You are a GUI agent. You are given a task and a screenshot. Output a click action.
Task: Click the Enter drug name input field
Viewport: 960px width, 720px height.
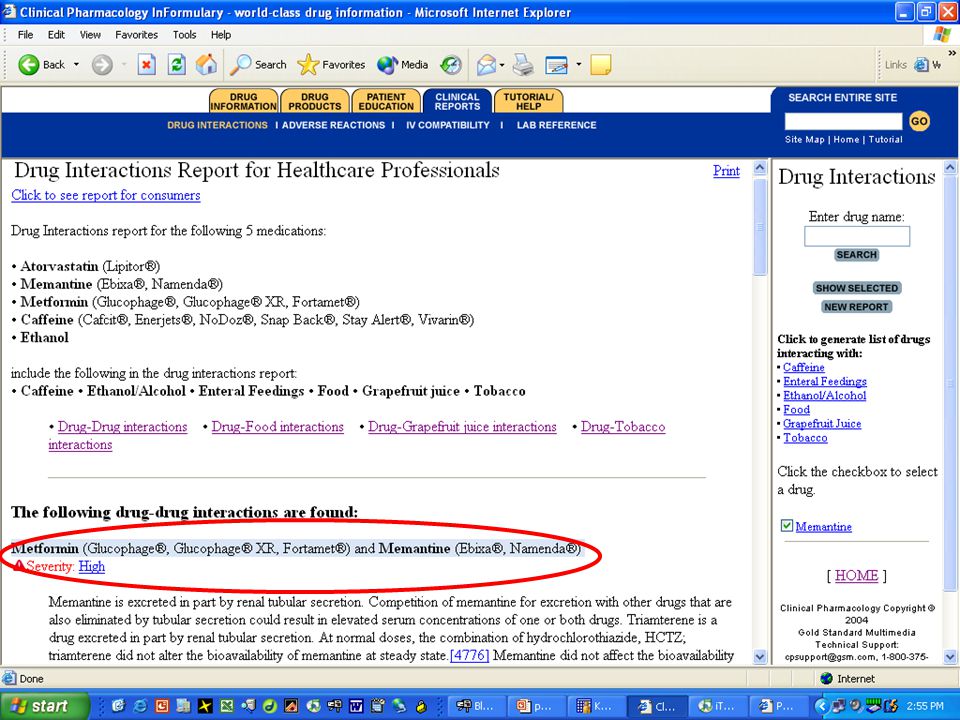click(x=857, y=236)
